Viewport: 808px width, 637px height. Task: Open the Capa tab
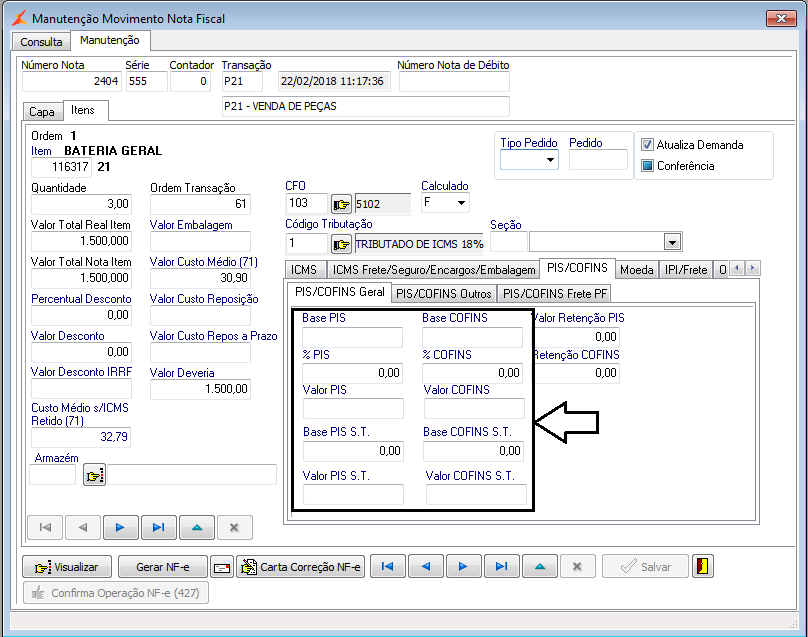41,112
